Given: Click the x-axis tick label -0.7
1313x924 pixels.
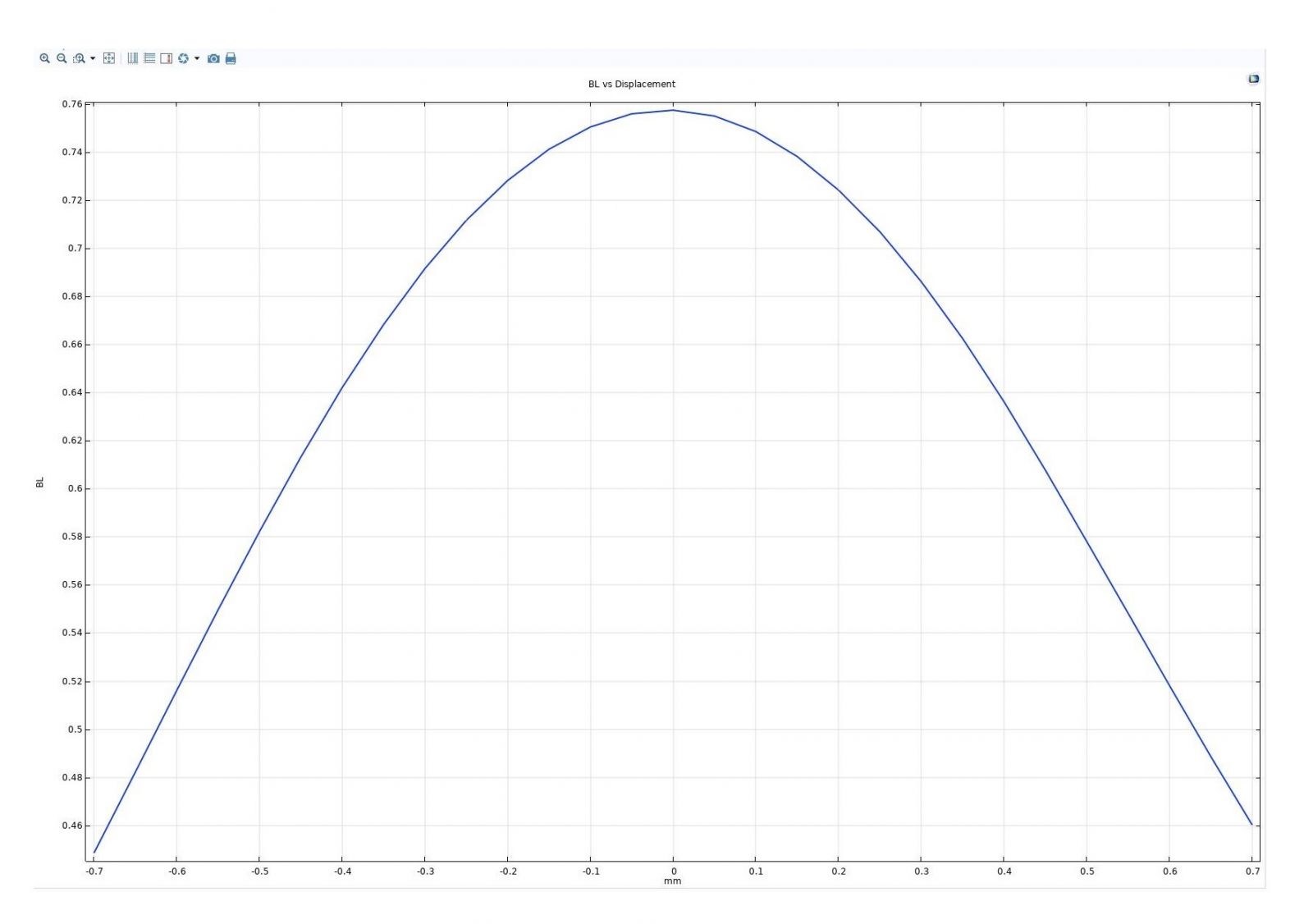Looking at the screenshot, I should tap(94, 871).
